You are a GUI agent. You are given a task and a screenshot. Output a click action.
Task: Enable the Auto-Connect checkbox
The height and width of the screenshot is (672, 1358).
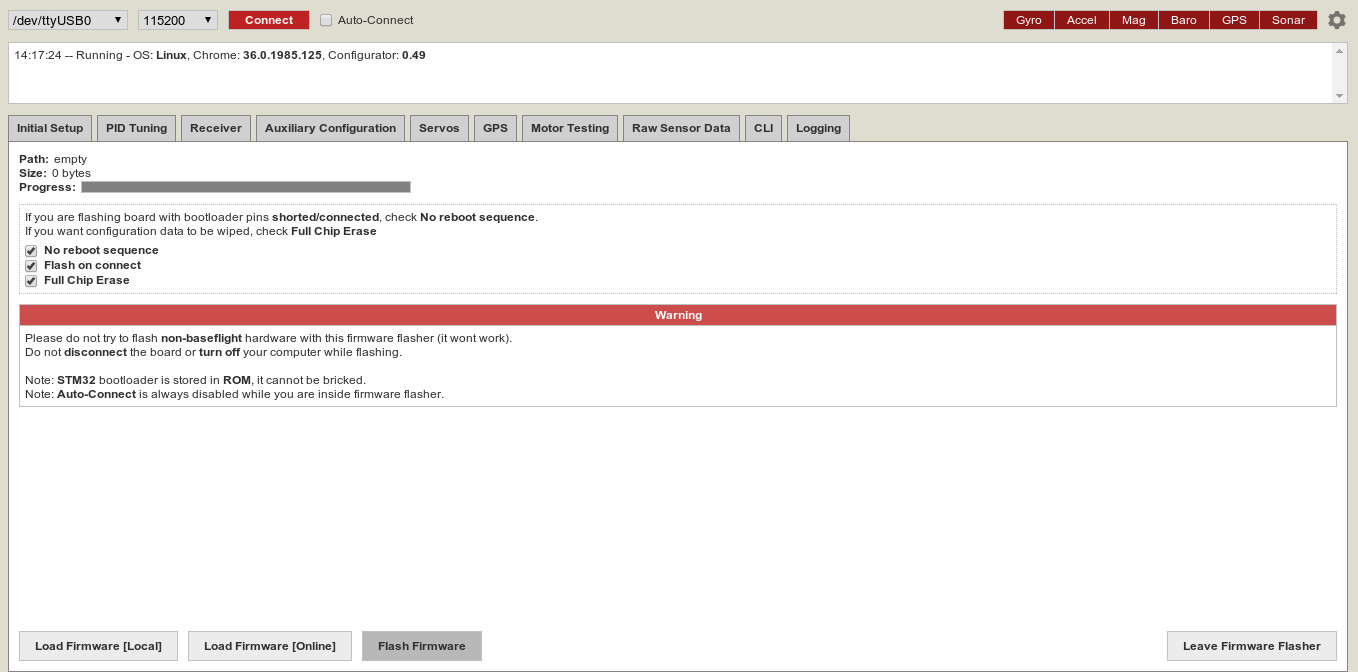pyautogui.click(x=326, y=20)
